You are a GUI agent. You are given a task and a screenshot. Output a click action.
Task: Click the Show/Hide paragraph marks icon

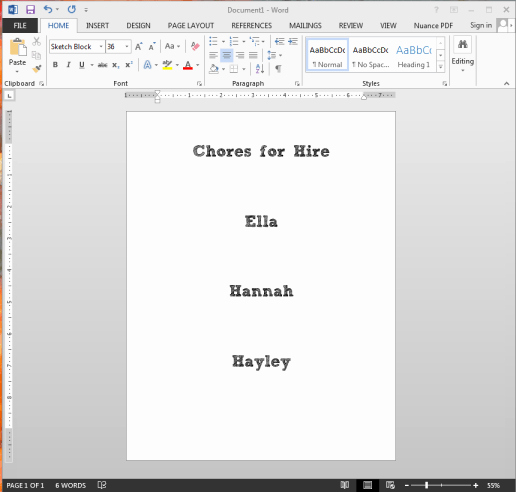point(278,69)
